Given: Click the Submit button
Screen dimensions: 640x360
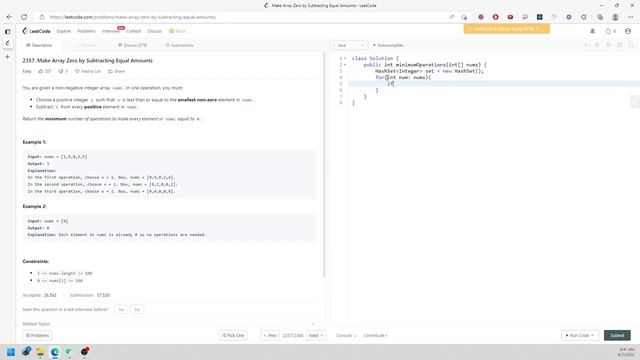Looking at the screenshot, I should click(617, 336).
